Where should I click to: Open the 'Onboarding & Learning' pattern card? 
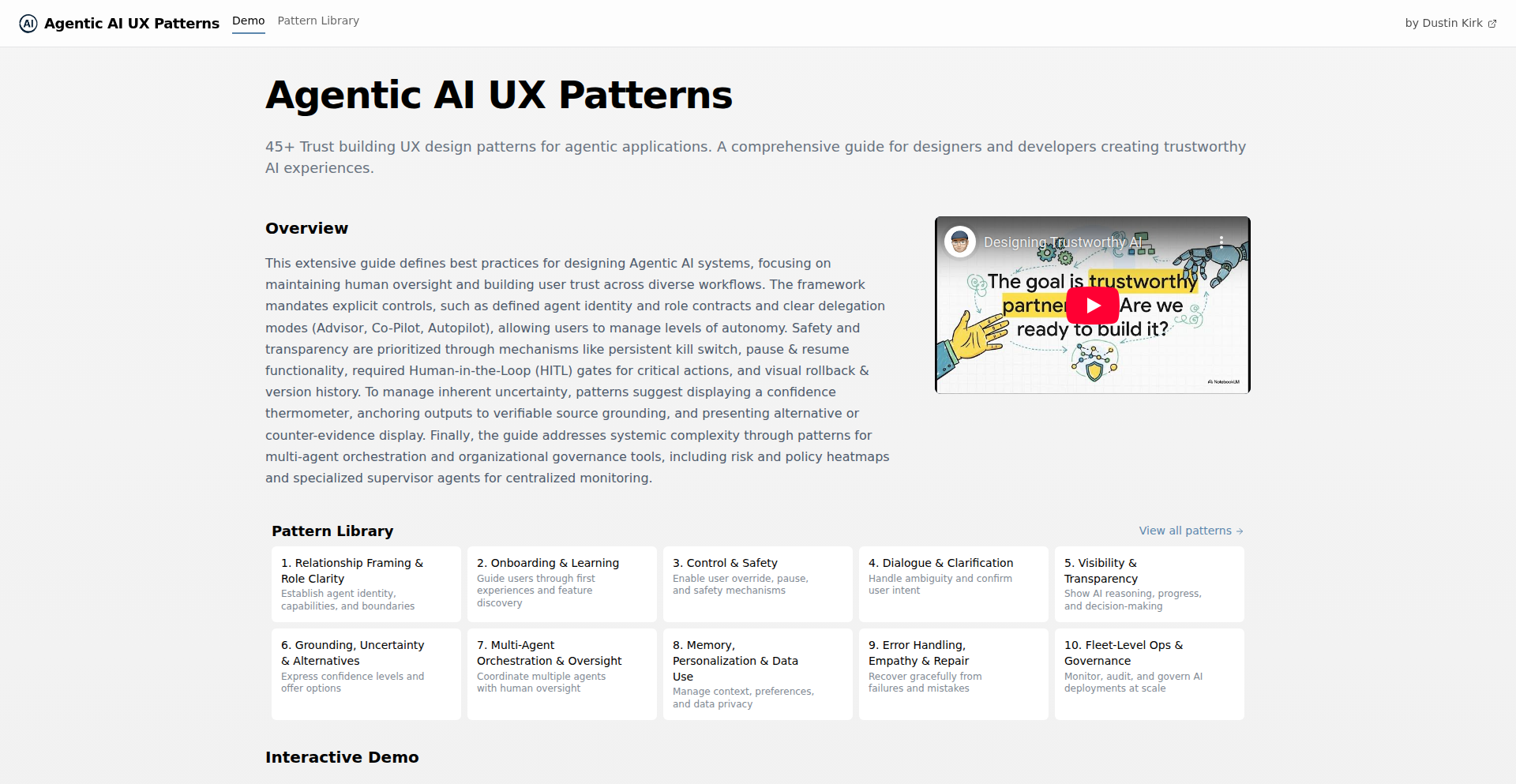coord(561,584)
